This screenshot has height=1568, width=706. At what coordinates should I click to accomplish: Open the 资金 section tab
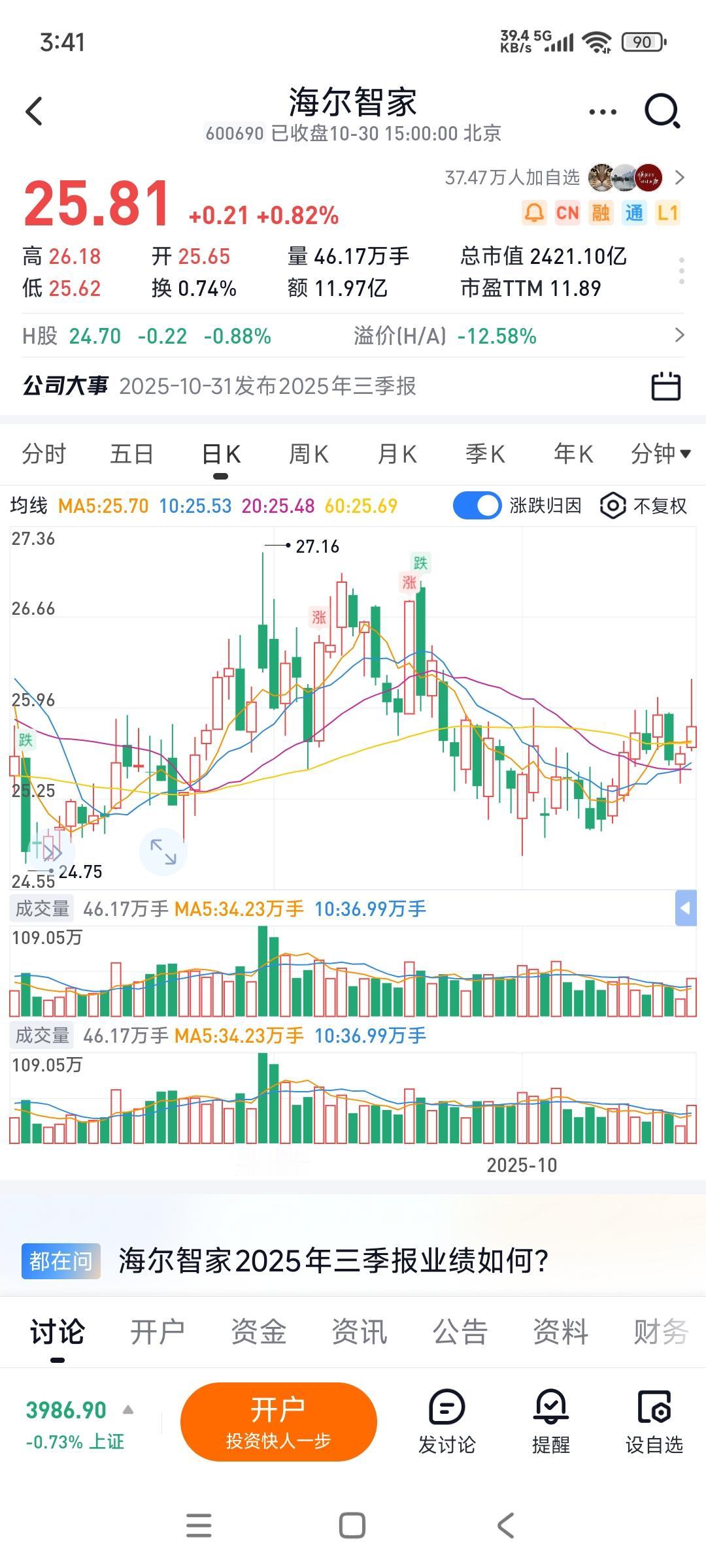(258, 1331)
